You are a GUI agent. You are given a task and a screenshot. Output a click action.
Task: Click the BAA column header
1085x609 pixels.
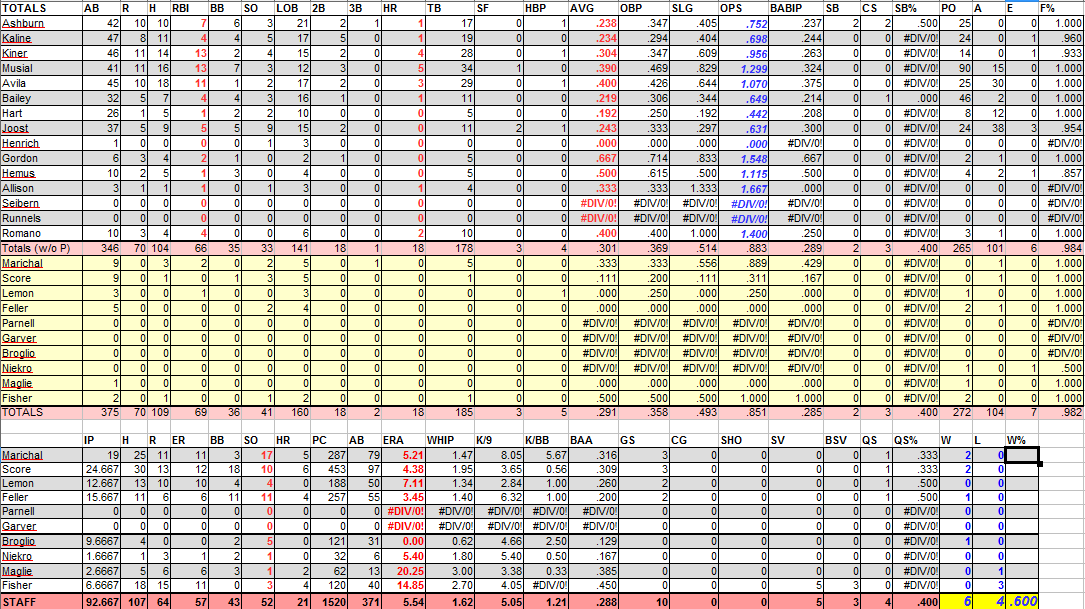pyautogui.click(x=593, y=440)
